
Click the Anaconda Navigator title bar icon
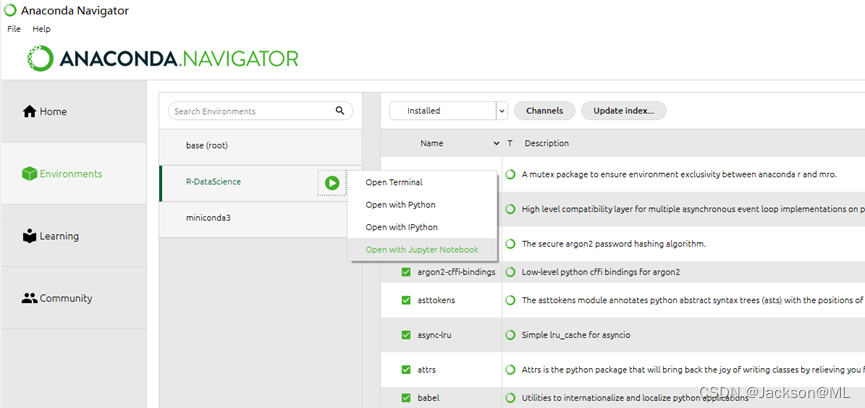click(x=10, y=10)
